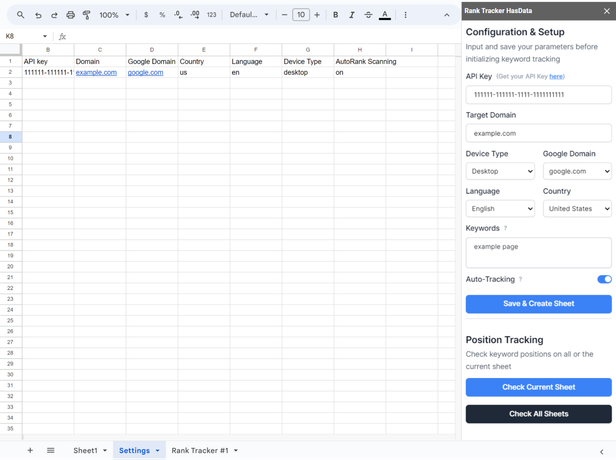This screenshot has height=460, width=616.
Task: Toggle italic formatting
Action: (352, 15)
